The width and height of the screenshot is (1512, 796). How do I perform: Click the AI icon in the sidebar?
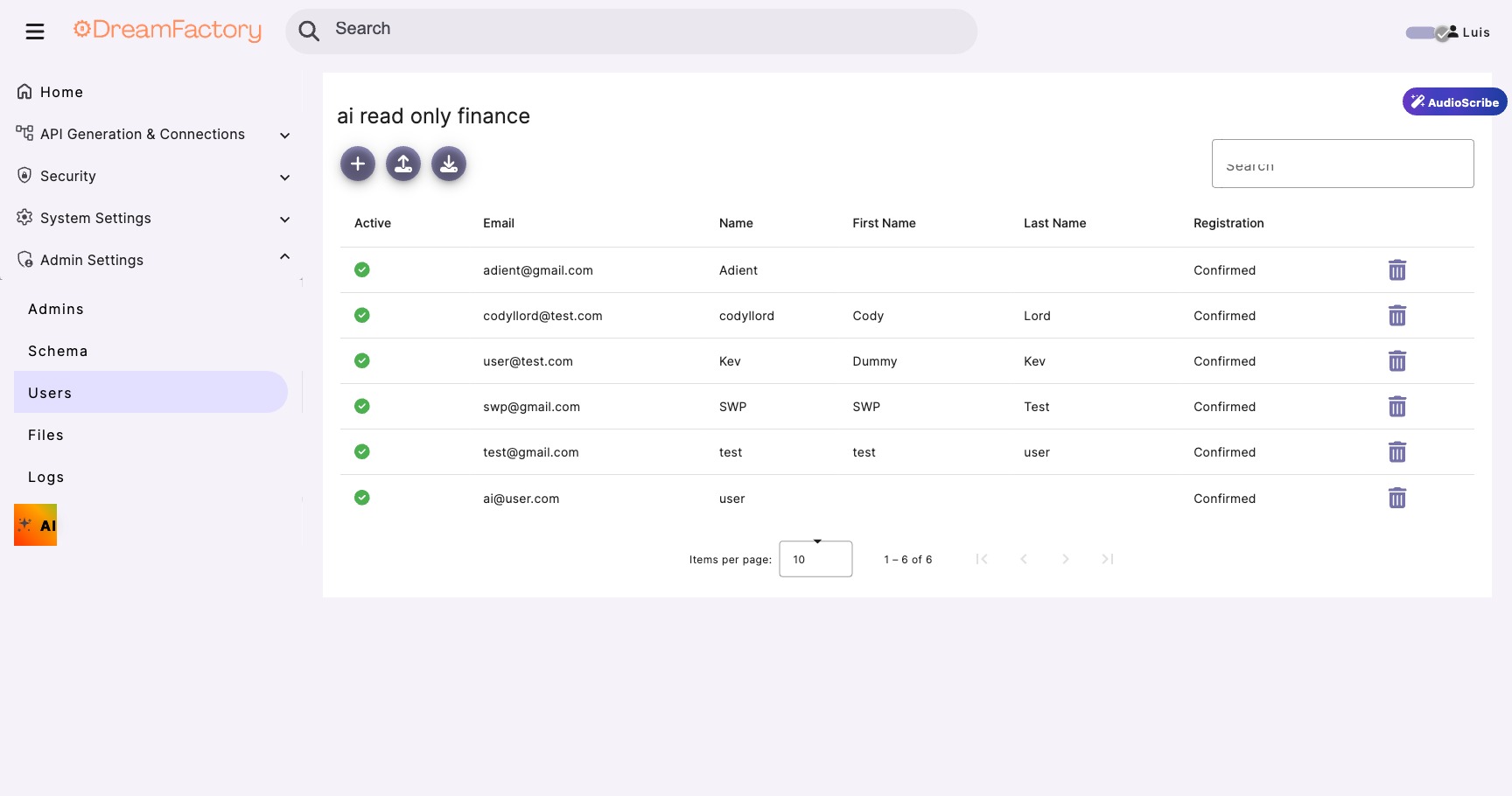tap(35, 525)
